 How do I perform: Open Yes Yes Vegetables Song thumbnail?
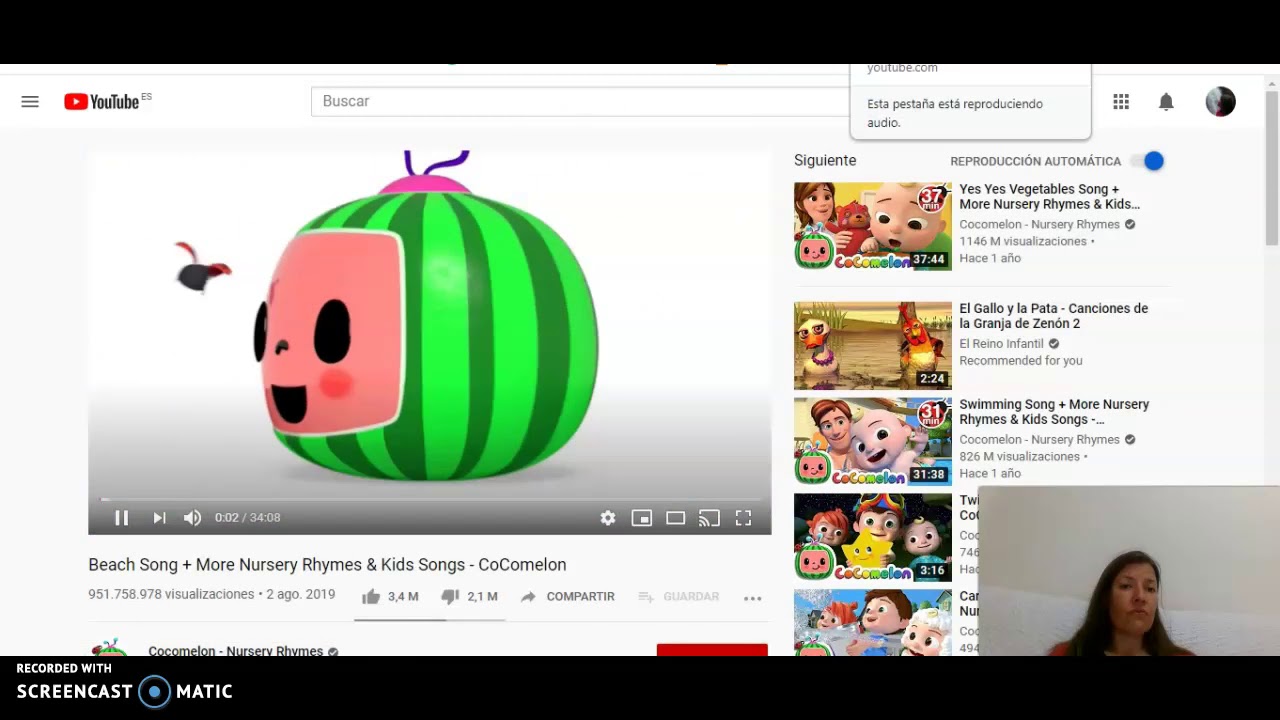(873, 226)
